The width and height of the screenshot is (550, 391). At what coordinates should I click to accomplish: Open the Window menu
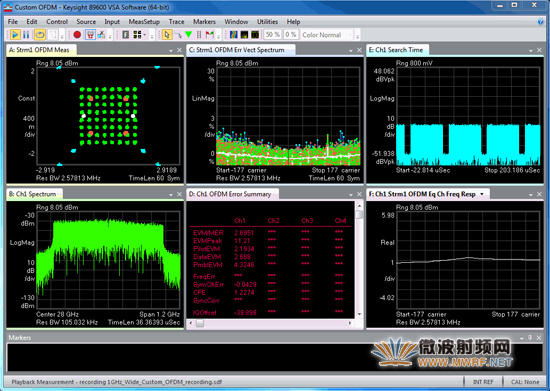(x=236, y=22)
